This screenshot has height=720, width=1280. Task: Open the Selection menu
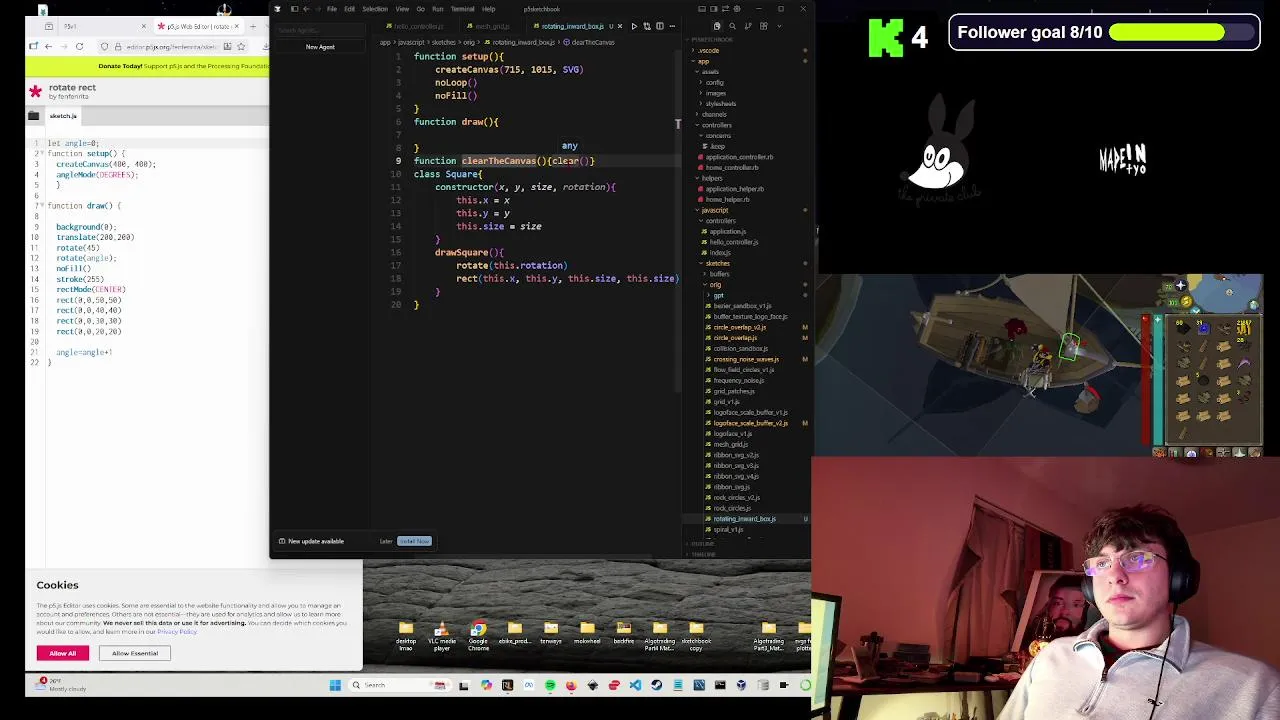[x=375, y=9]
